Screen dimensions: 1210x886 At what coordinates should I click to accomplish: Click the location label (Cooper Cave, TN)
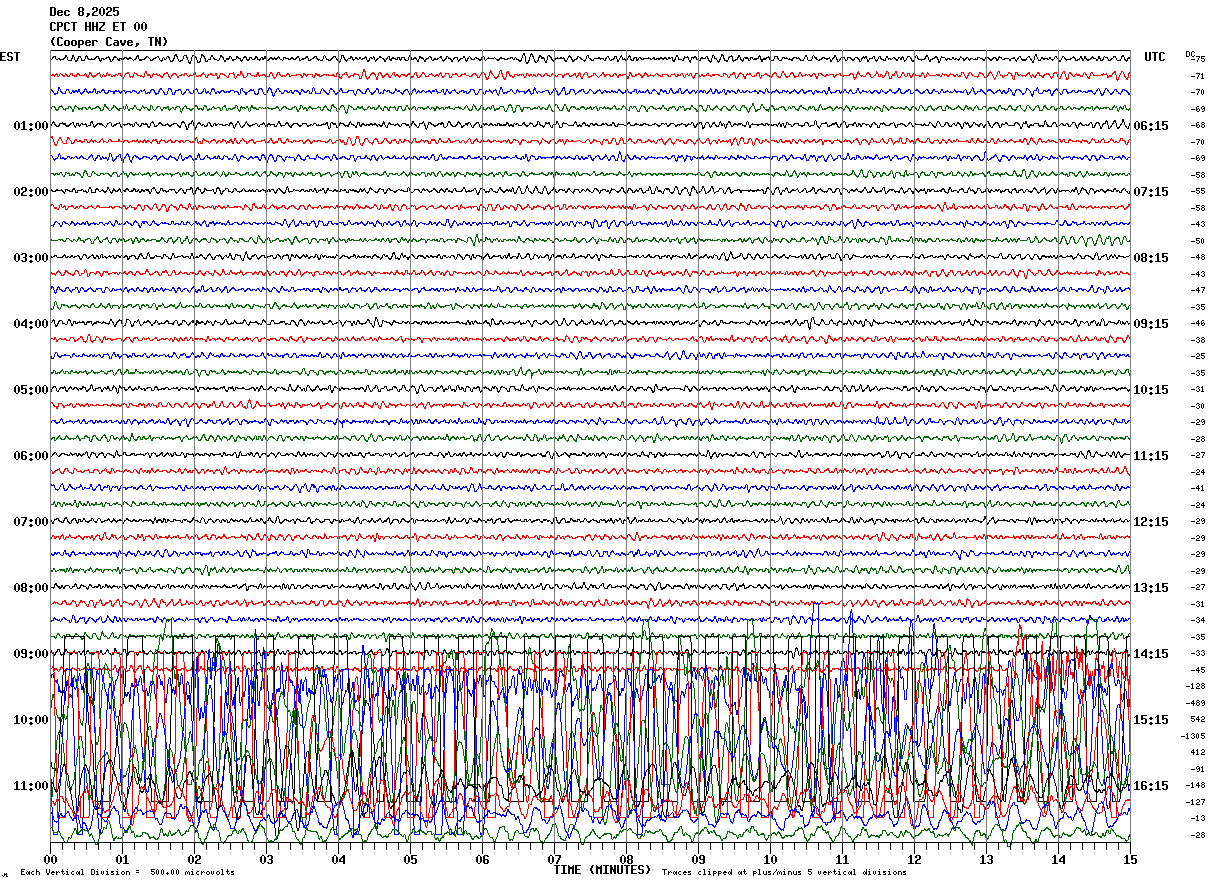click(x=109, y=42)
